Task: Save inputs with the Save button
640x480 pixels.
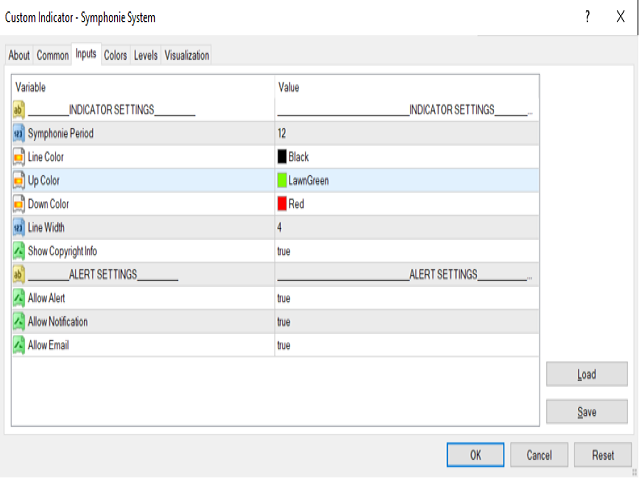Action: [587, 411]
